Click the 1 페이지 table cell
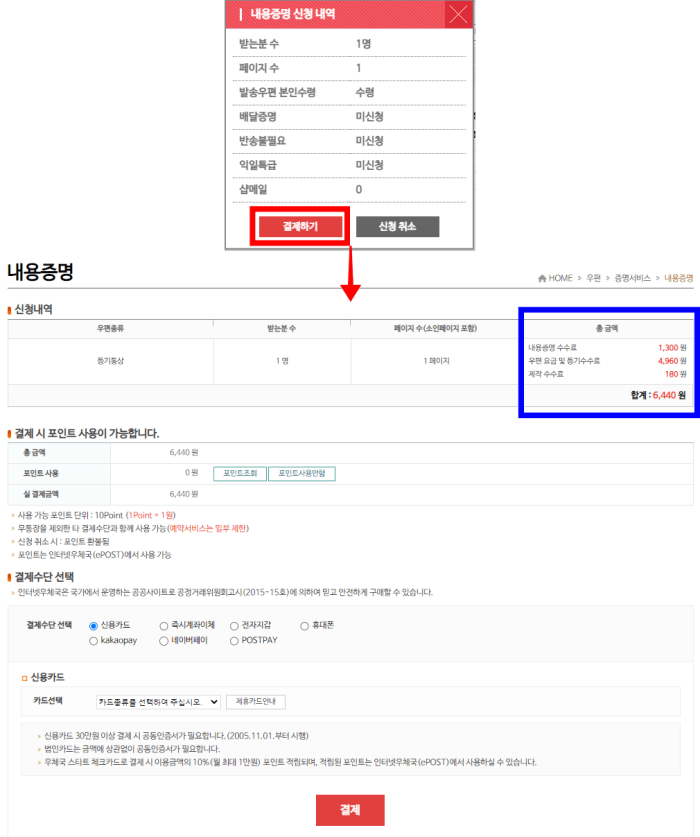Image resolution: width=700 pixels, height=837 pixels. (x=436, y=361)
